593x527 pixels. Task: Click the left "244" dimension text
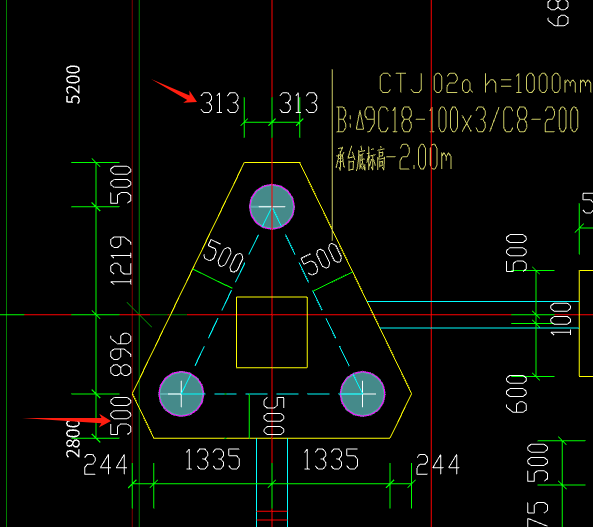pyautogui.click(x=106, y=465)
